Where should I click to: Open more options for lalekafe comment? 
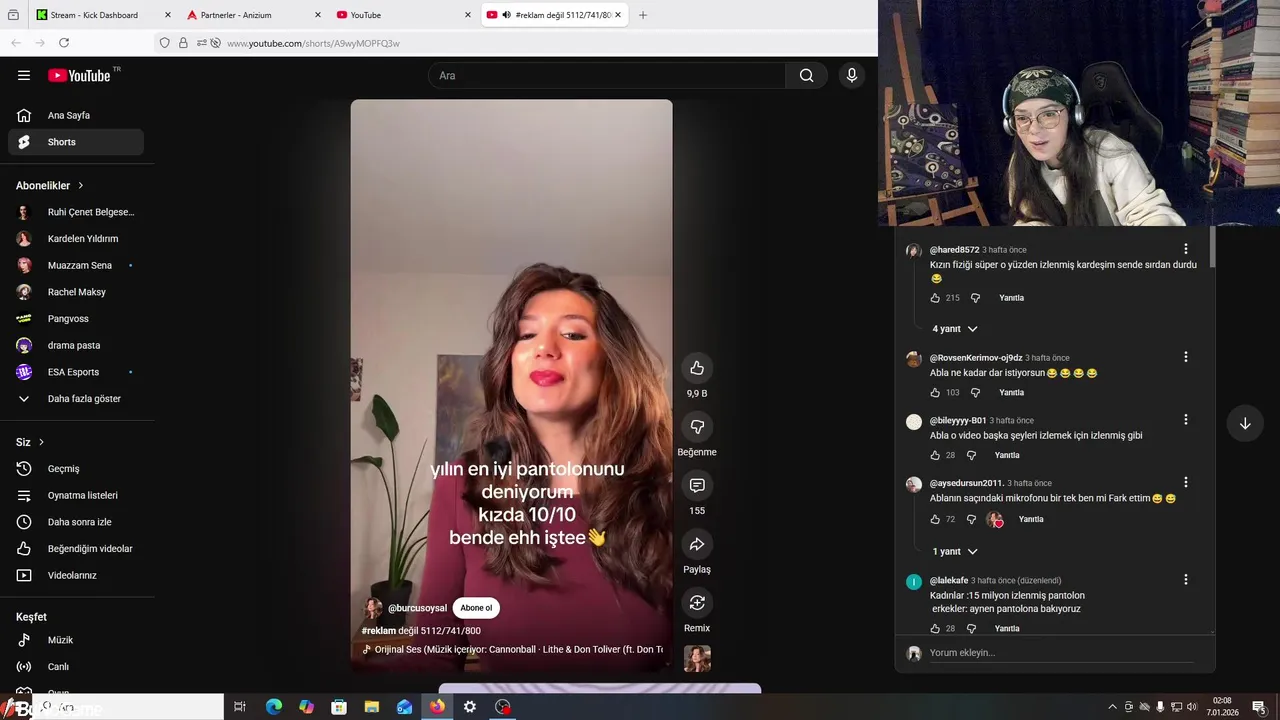1186,580
